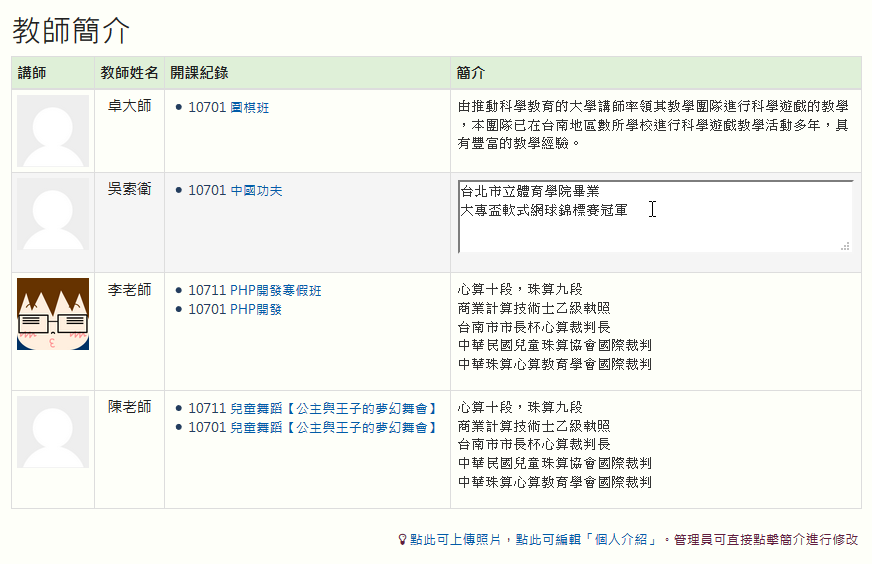Click the teacher name 吳索衛
This screenshot has height=564, width=872.
click(x=129, y=189)
